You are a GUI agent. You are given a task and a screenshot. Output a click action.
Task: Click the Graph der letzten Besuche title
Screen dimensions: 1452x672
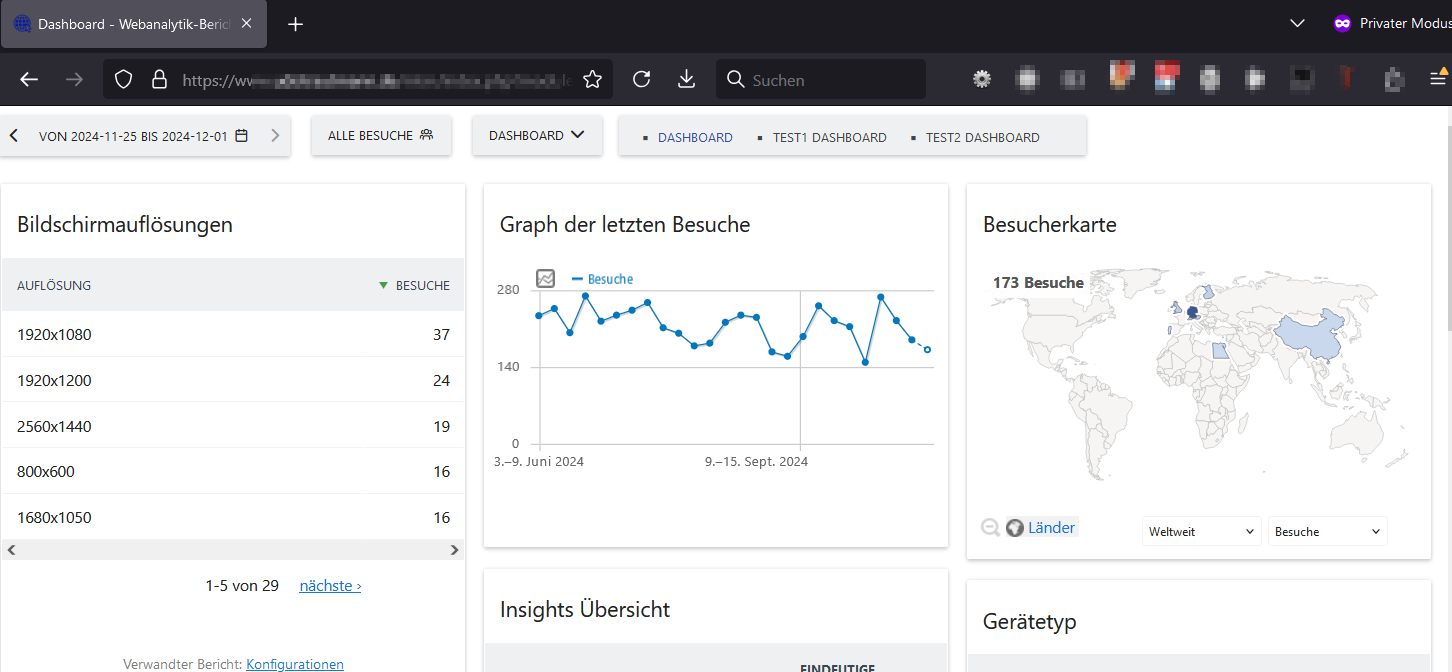pos(625,225)
